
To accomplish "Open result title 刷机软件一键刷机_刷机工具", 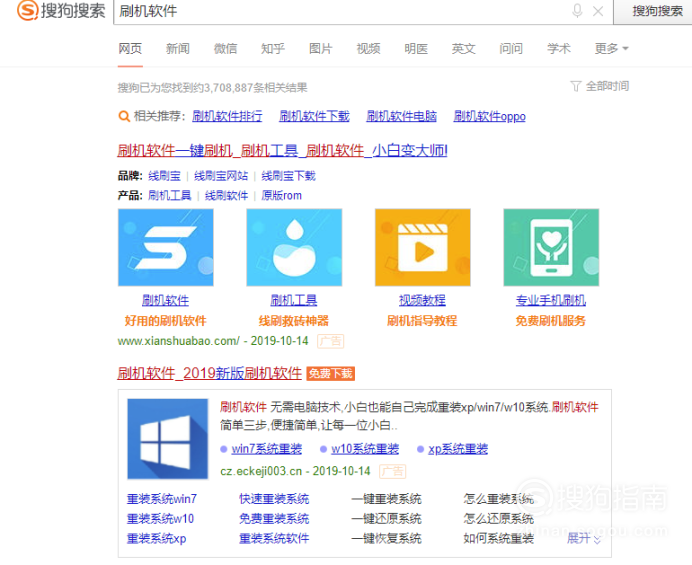I will pos(282,151).
